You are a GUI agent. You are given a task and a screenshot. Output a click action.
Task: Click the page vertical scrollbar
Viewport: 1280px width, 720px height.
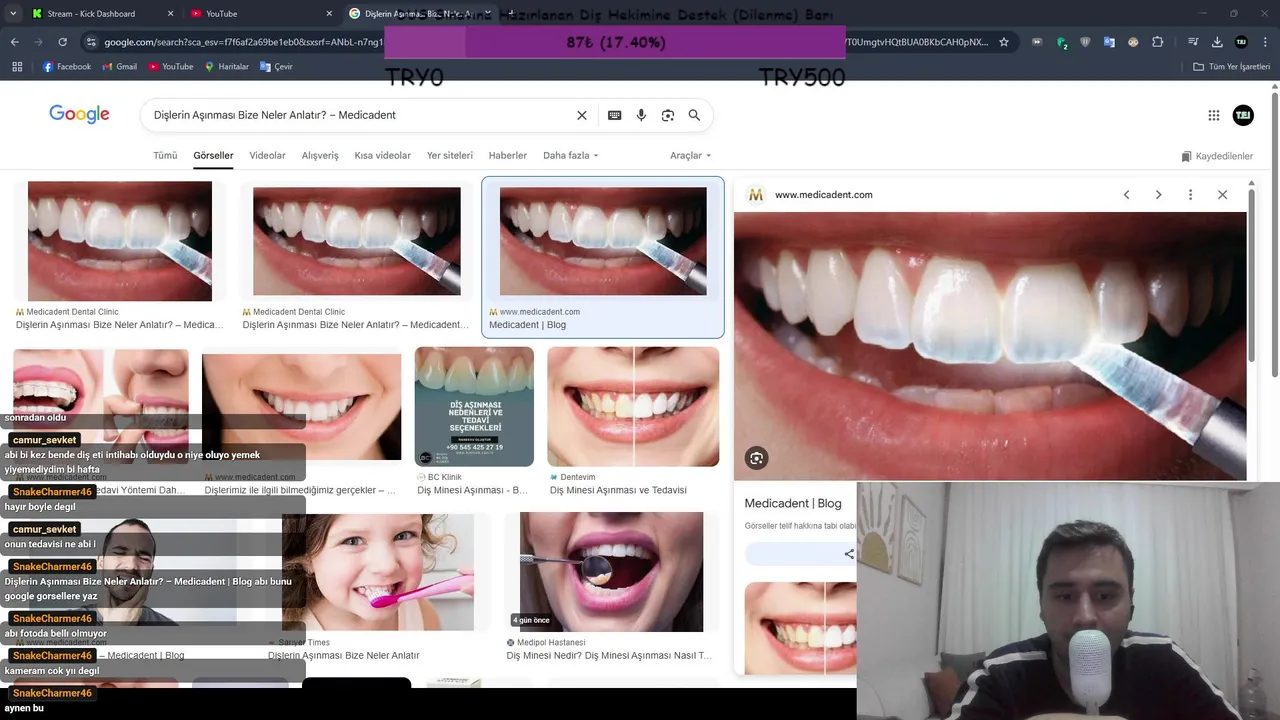(1274, 235)
